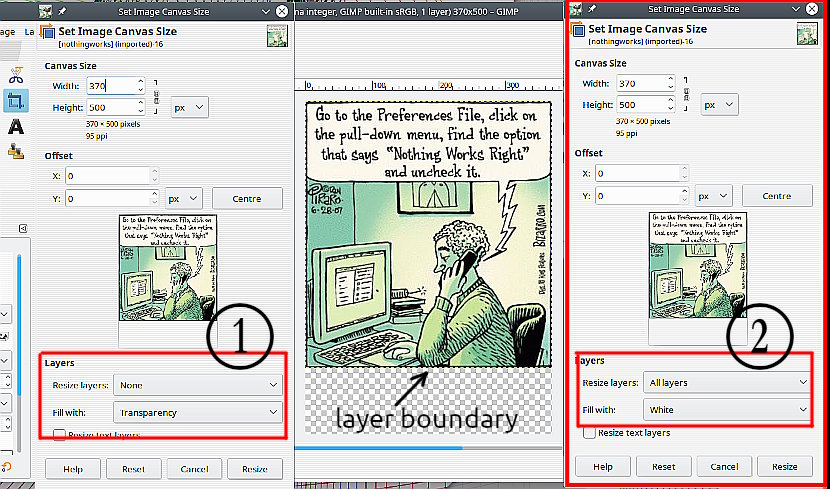The width and height of the screenshot is (830, 489).
Task: Click the canvas size header icon in the right dialog
Action: point(578,30)
